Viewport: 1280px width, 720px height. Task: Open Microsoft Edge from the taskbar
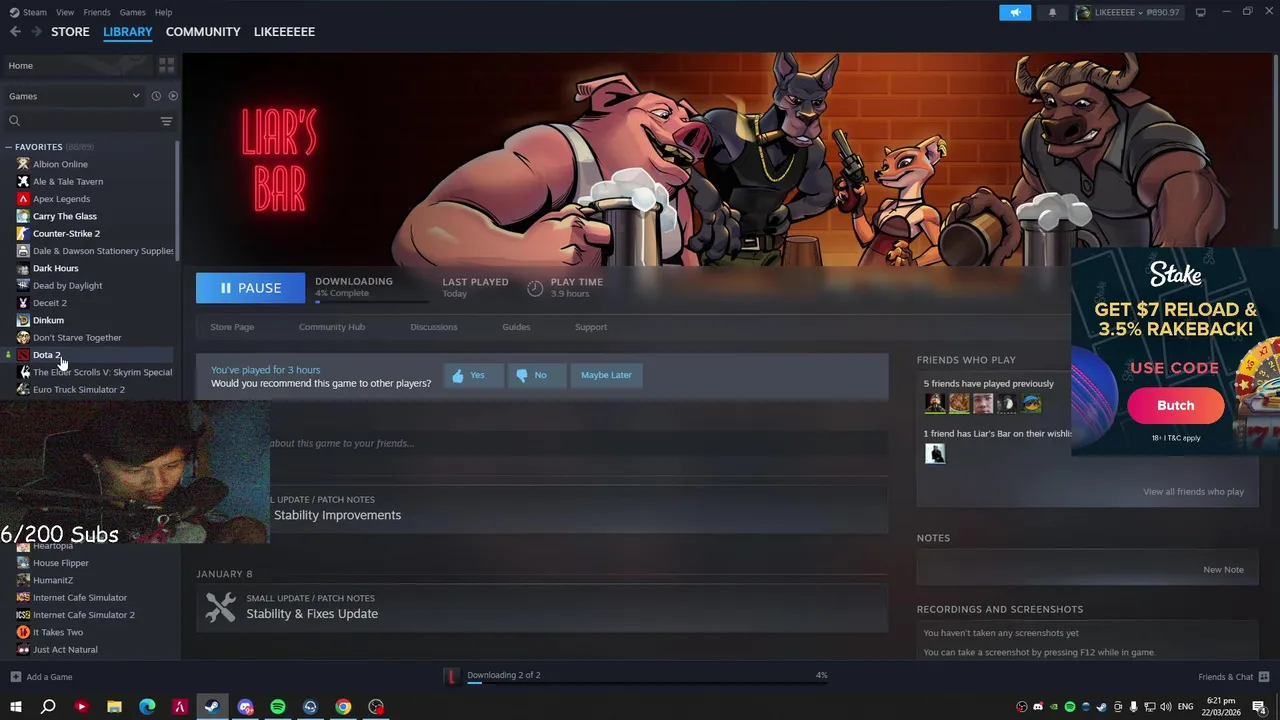tap(147, 707)
